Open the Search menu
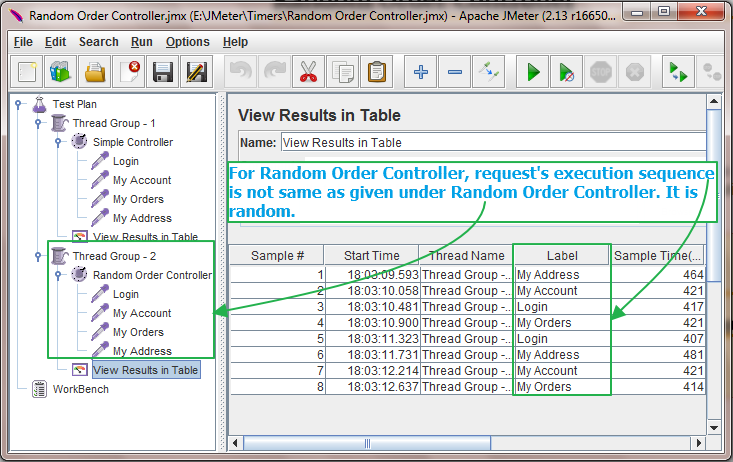The image size is (733, 462). (x=99, y=42)
